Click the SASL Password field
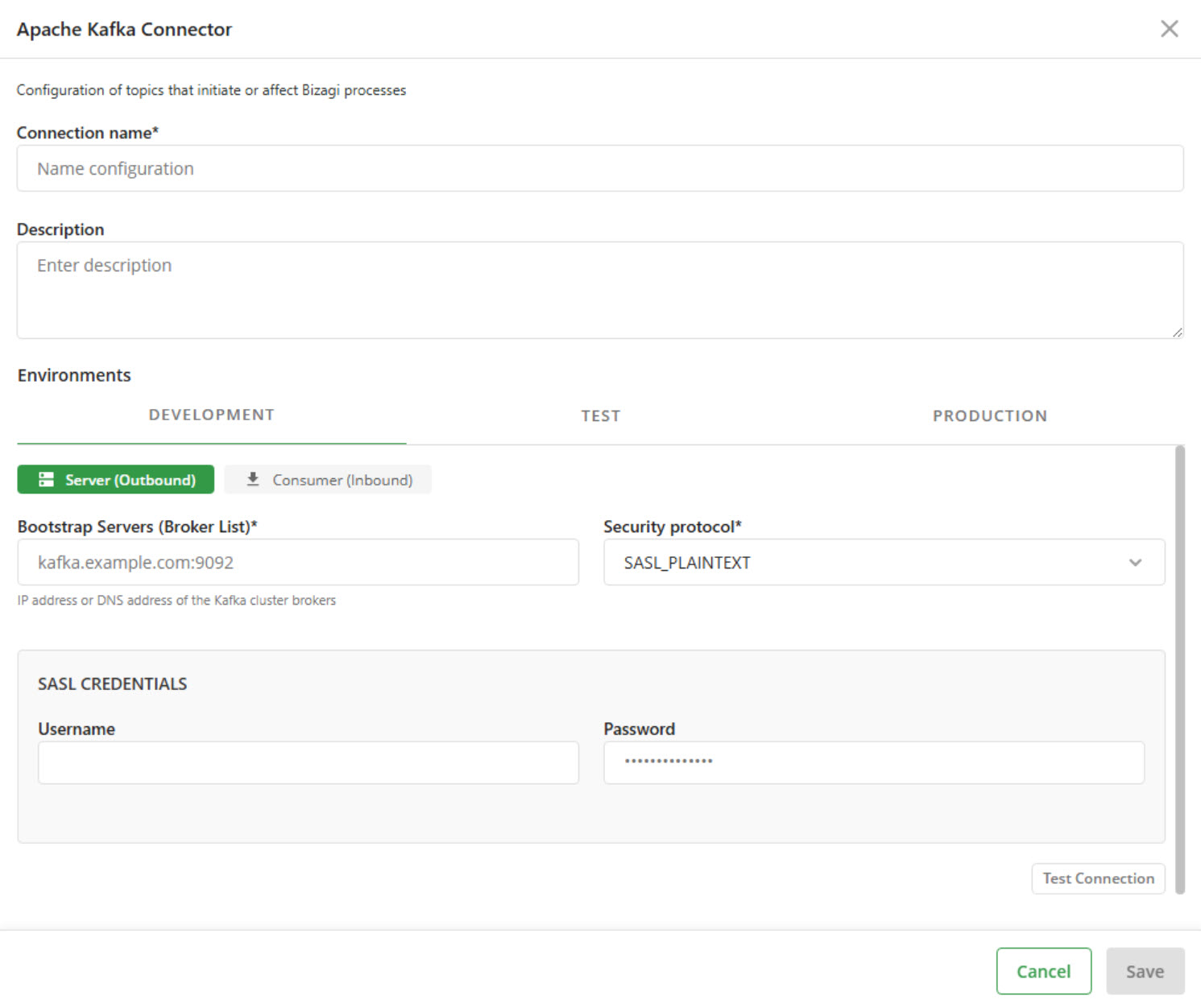1201x1008 pixels. pyautogui.click(x=874, y=762)
